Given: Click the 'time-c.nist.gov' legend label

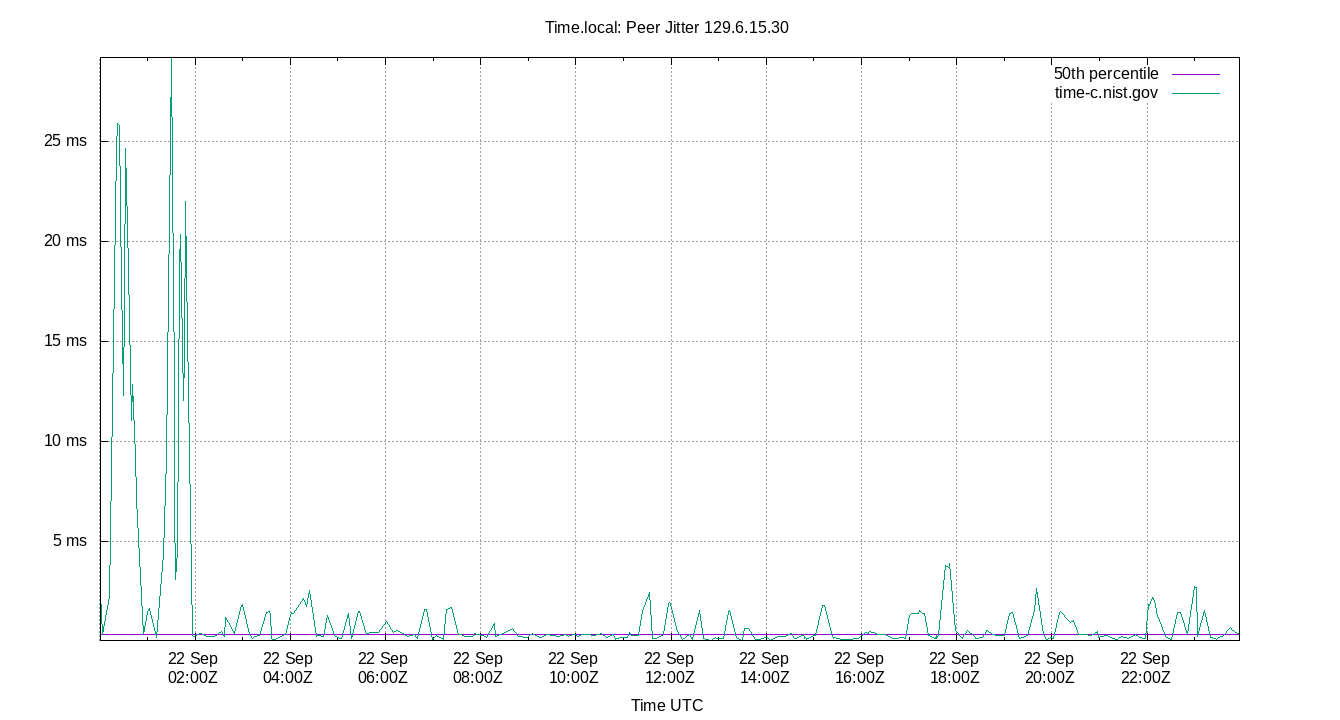Looking at the screenshot, I should (1106, 93).
